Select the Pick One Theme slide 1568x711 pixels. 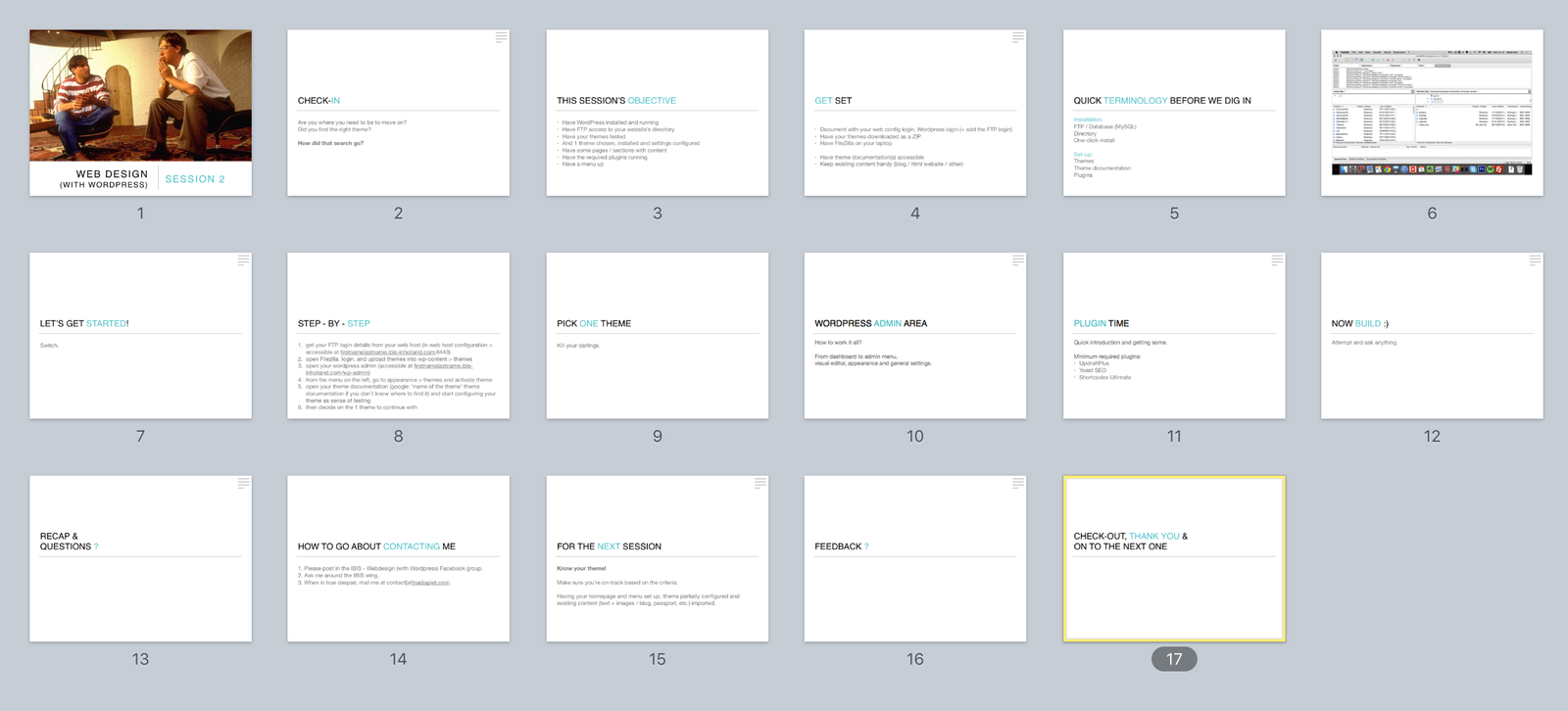click(x=657, y=336)
